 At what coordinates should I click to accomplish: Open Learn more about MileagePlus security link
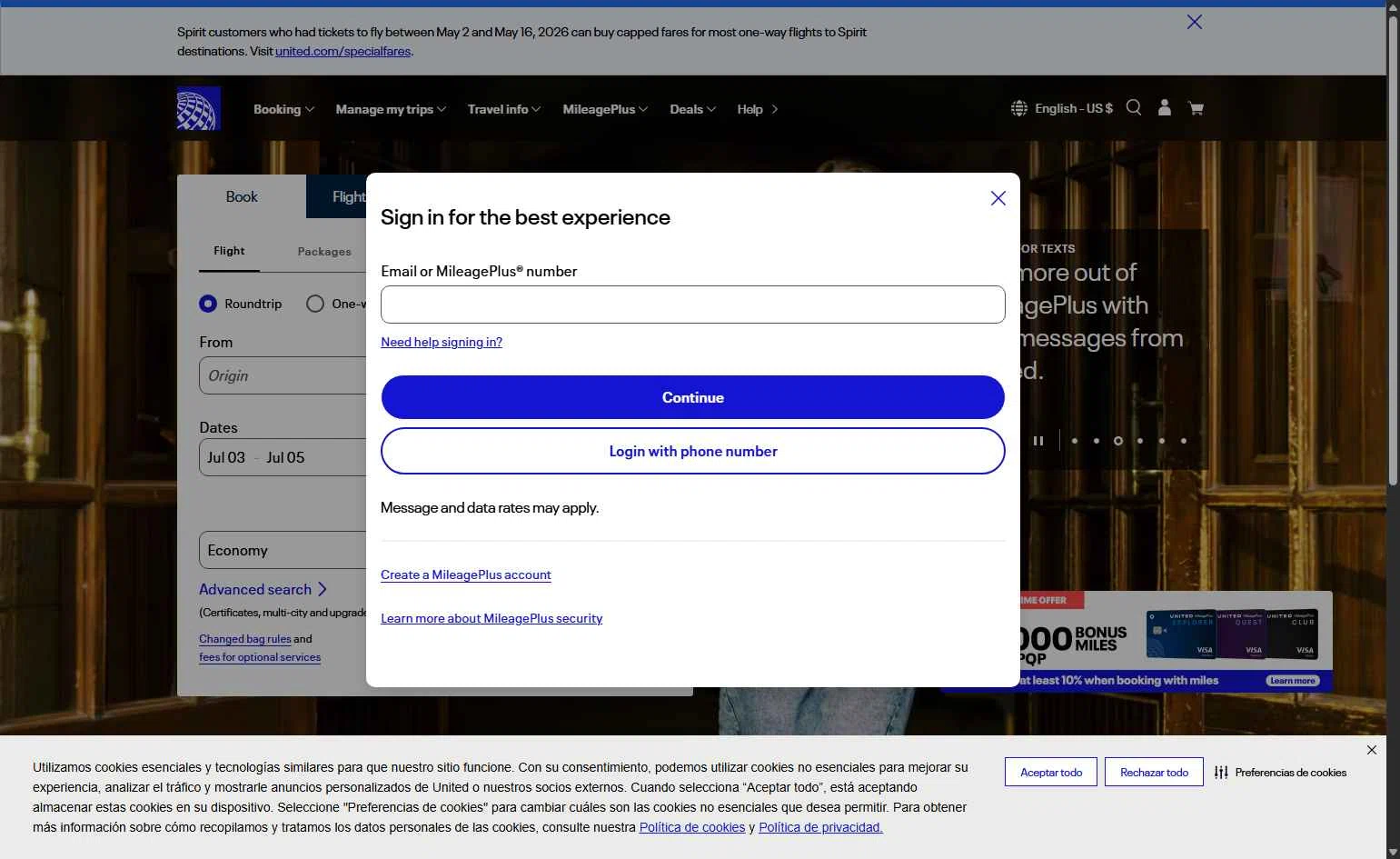[491, 618]
